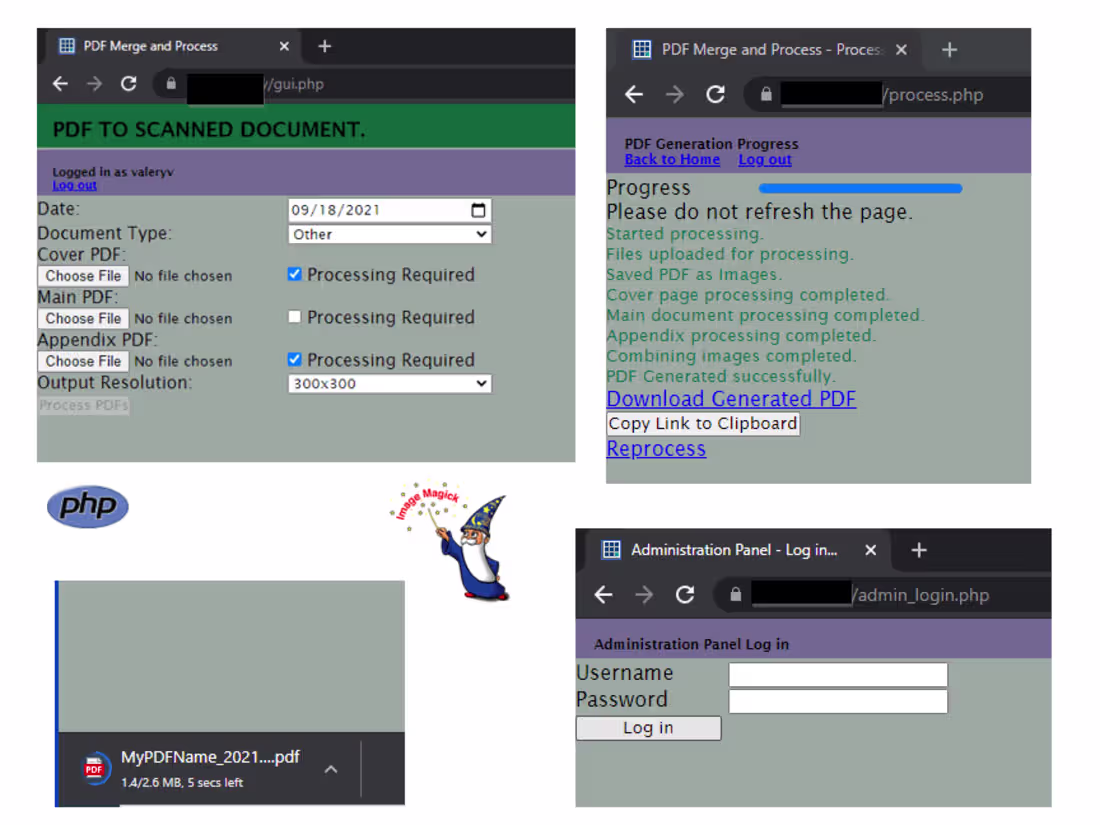Disable Processing Required for Cover PDF
Viewport: 1100px width, 825px height.
(294, 274)
